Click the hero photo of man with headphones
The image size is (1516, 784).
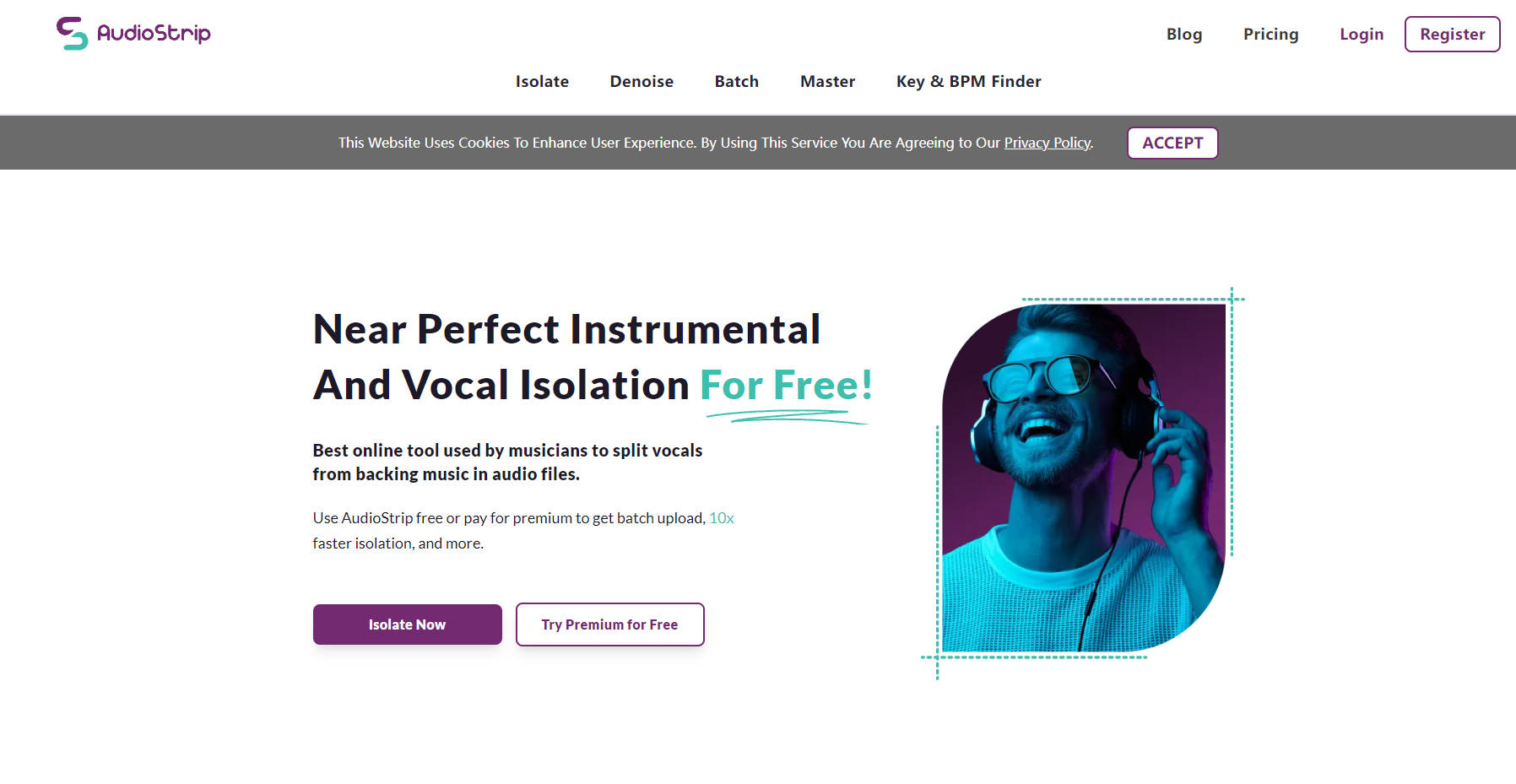click(1084, 479)
